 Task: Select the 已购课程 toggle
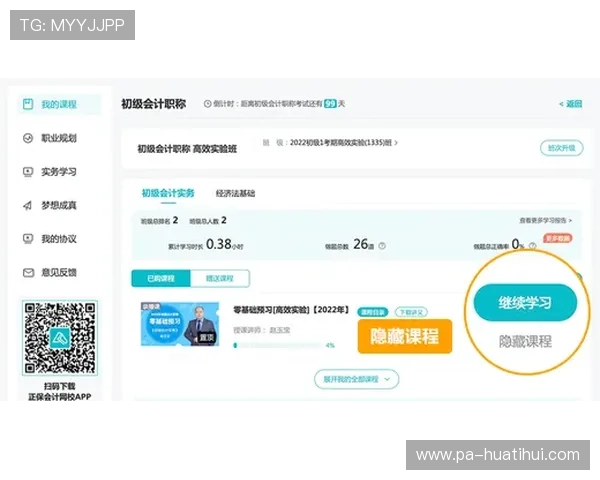point(161,278)
